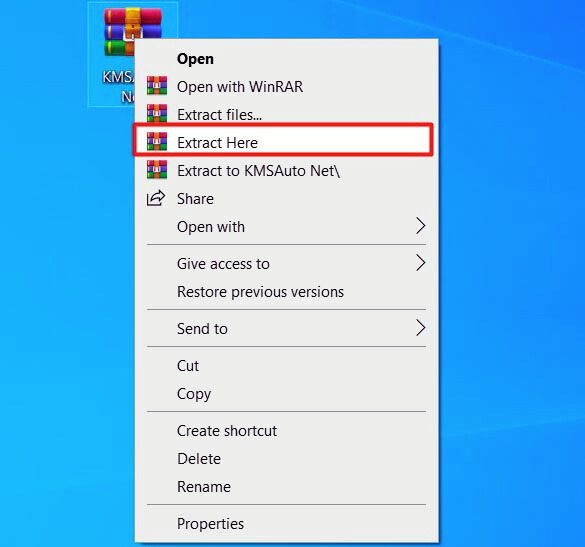Expand the Send to submenu arrow
This screenshot has width=585, height=547.
(420, 328)
